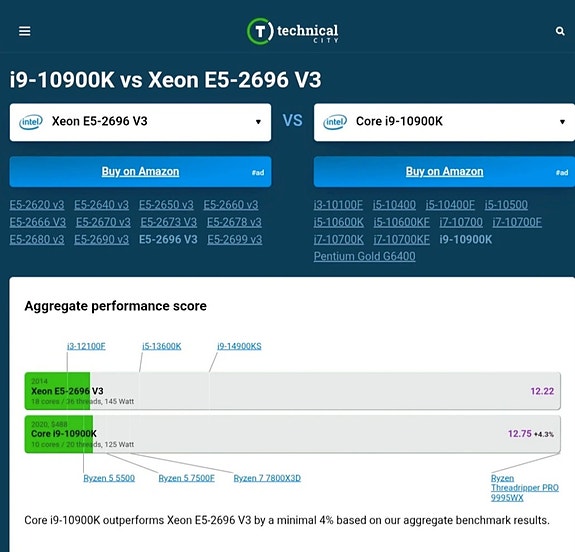The height and width of the screenshot is (552, 575).
Task: Click the Aggregate performance score heading
Action: point(116,306)
